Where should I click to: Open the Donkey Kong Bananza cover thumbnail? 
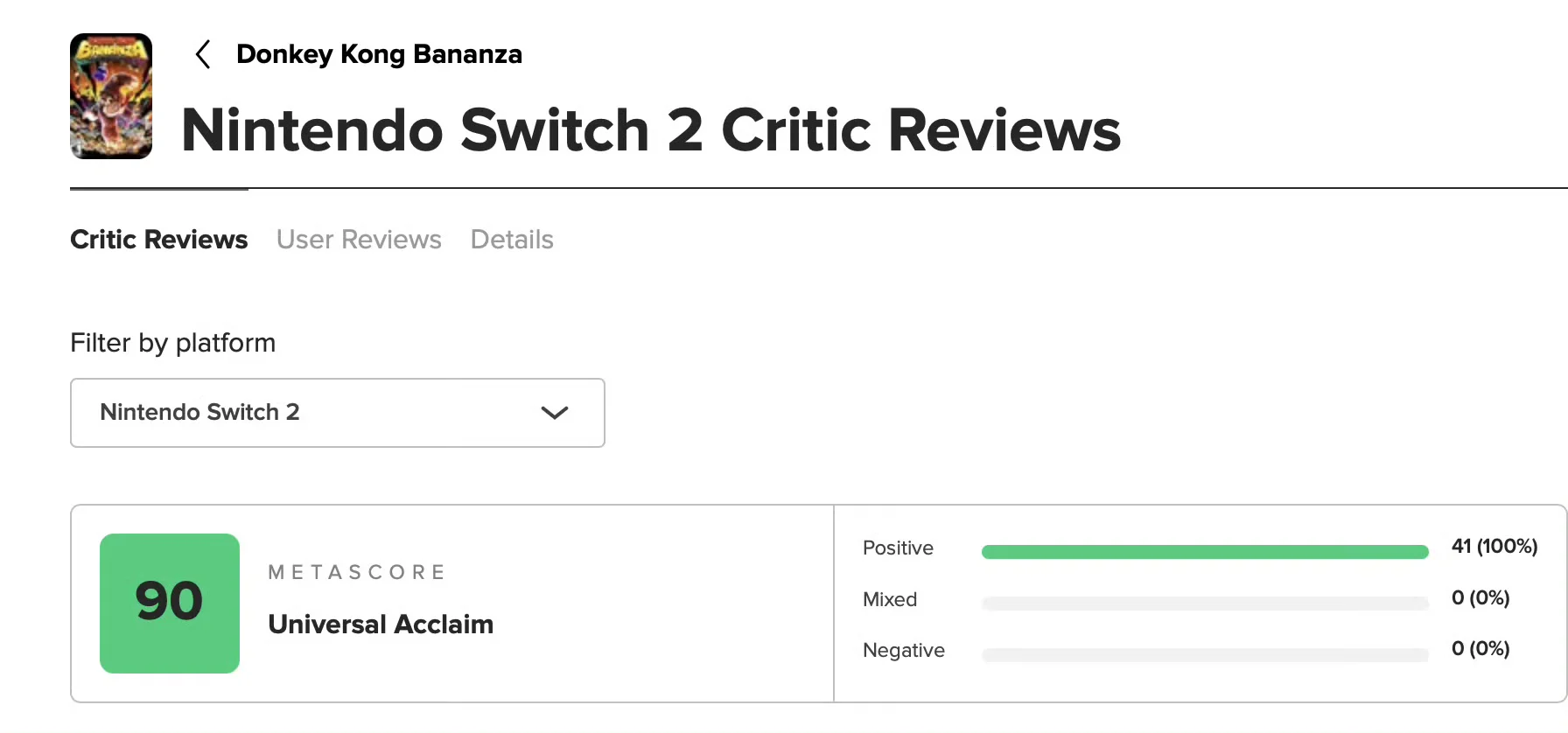(111, 96)
